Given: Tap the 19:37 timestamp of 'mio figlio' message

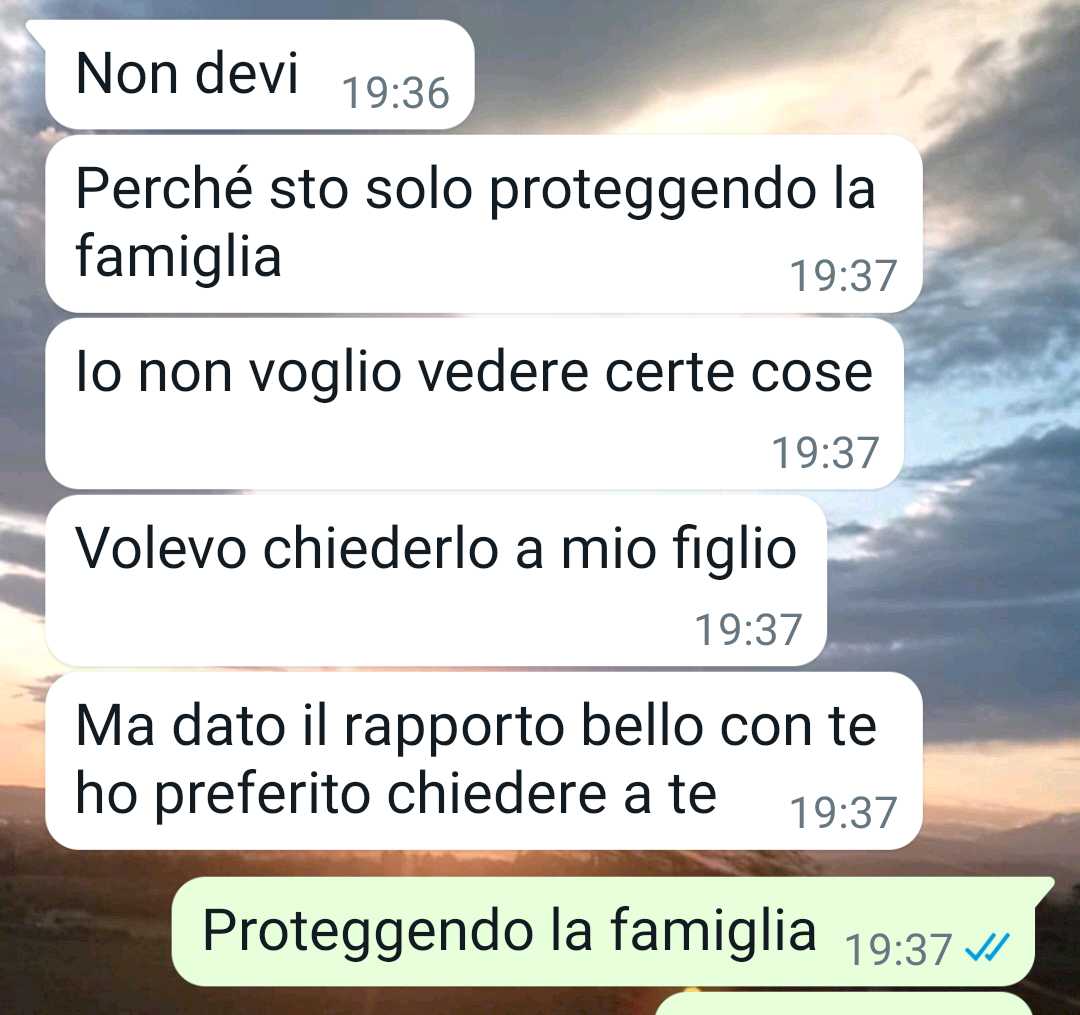Looking at the screenshot, I should pyautogui.click(x=749, y=630).
